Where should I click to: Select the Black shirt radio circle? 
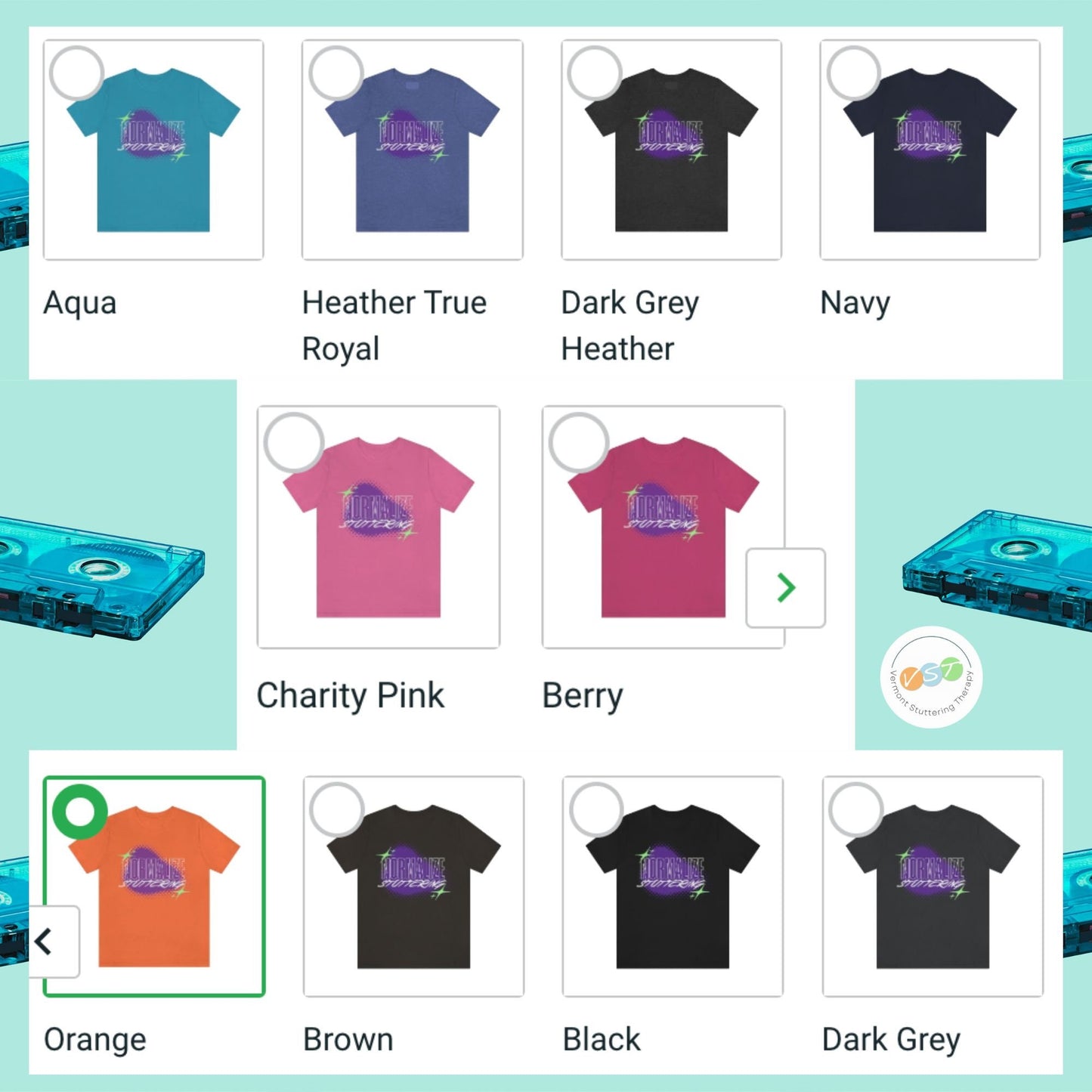pyautogui.click(x=596, y=809)
